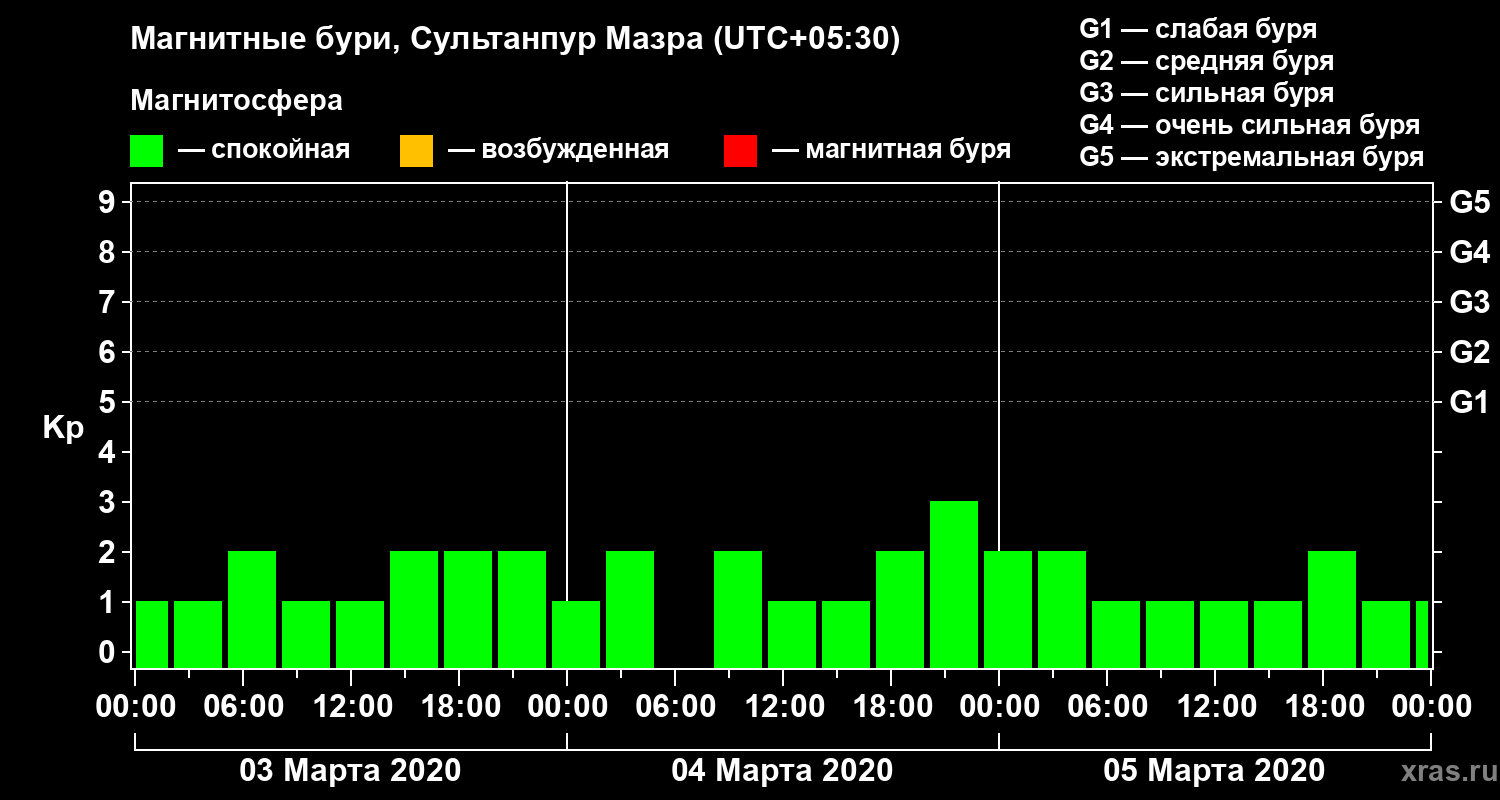Click the 'G2' label on right axis

click(x=1470, y=352)
